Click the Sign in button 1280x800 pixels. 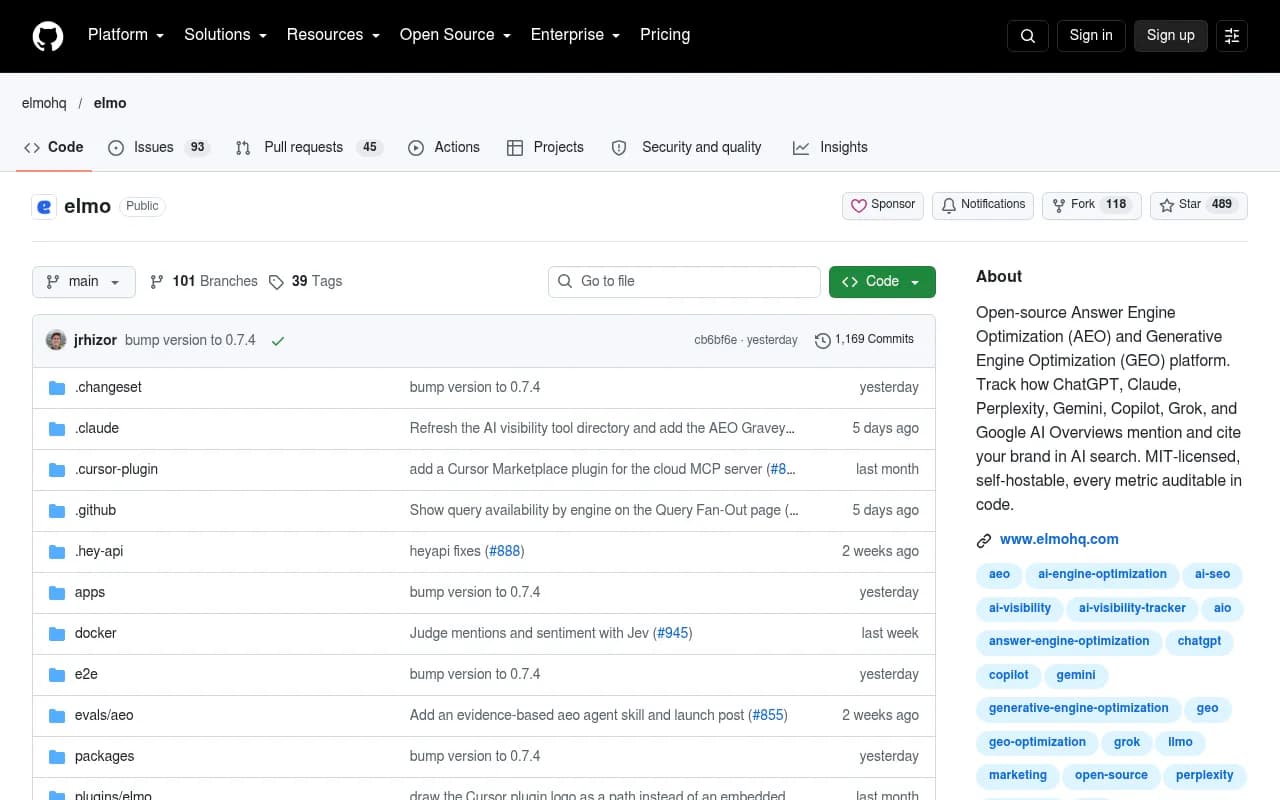tap(1090, 36)
